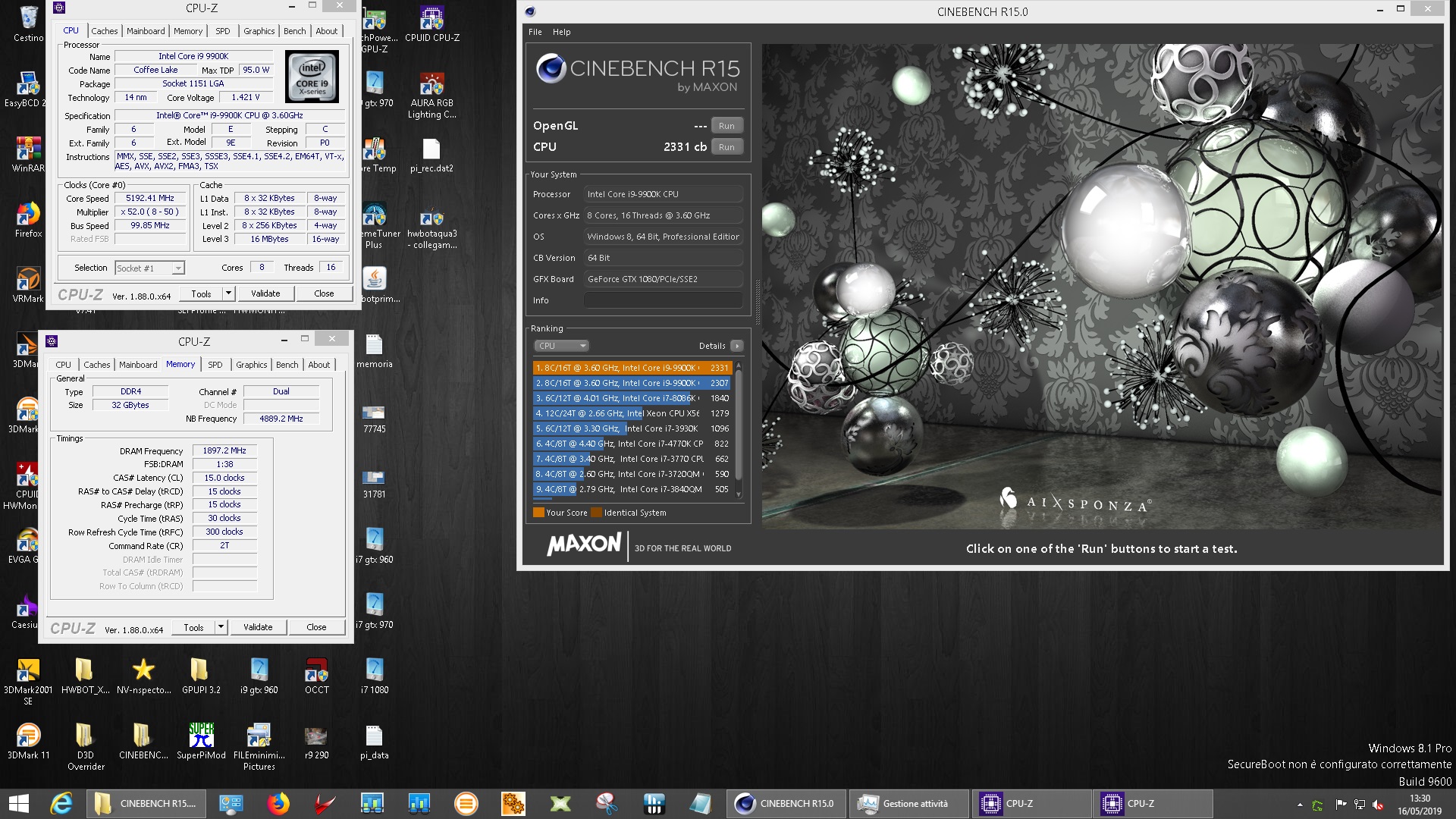Viewport: 1456px width, 819px height.
Task: Launch the NV-inspector star icon
Action: point(143,676)
